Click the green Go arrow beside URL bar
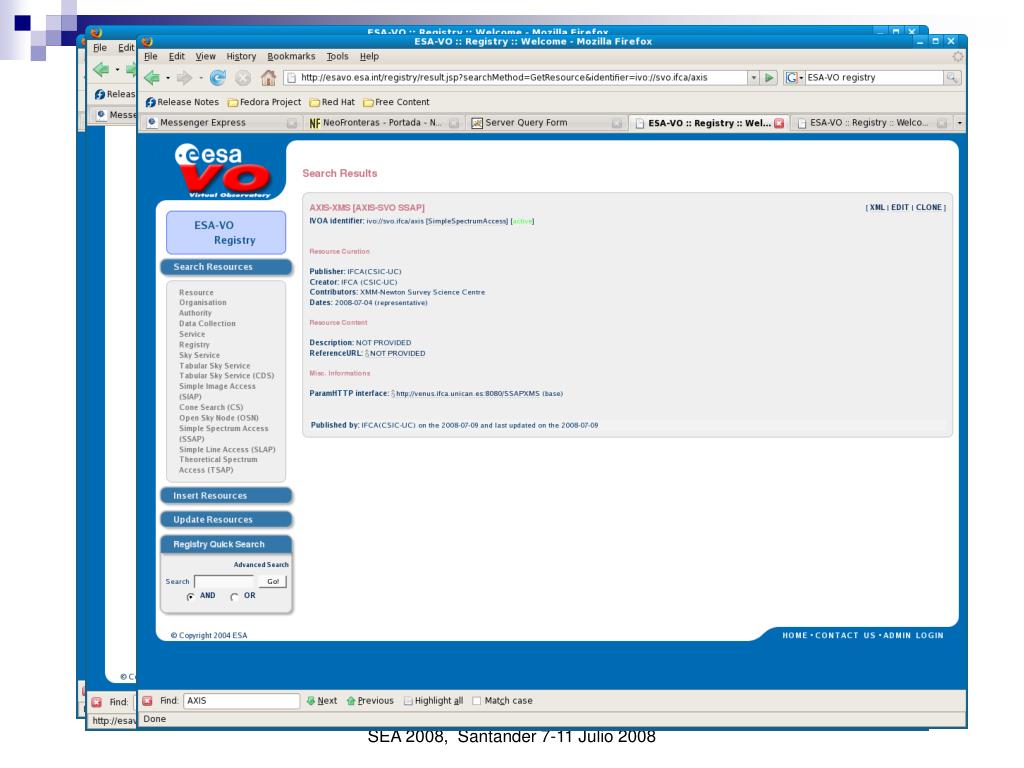 [x=769, y=78]
